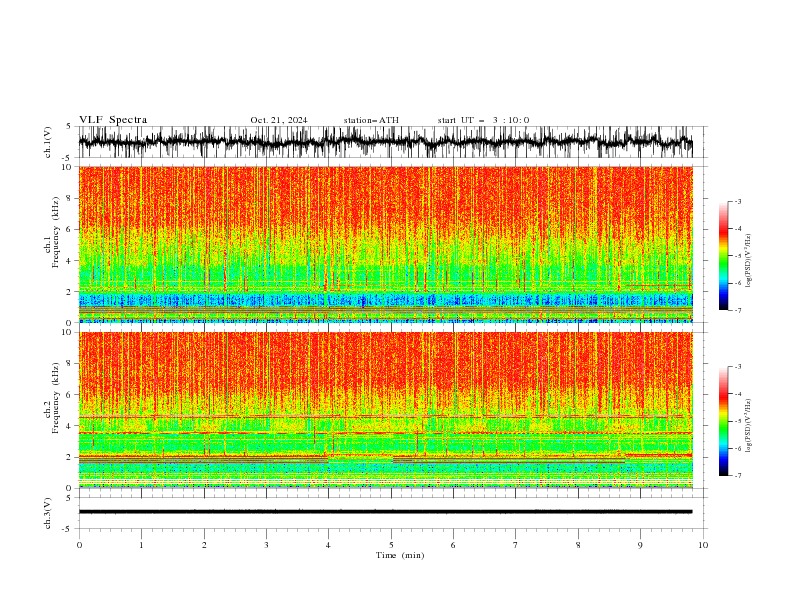
Task: Click the "7" tick on the time axis
Action: coord(516,545)
